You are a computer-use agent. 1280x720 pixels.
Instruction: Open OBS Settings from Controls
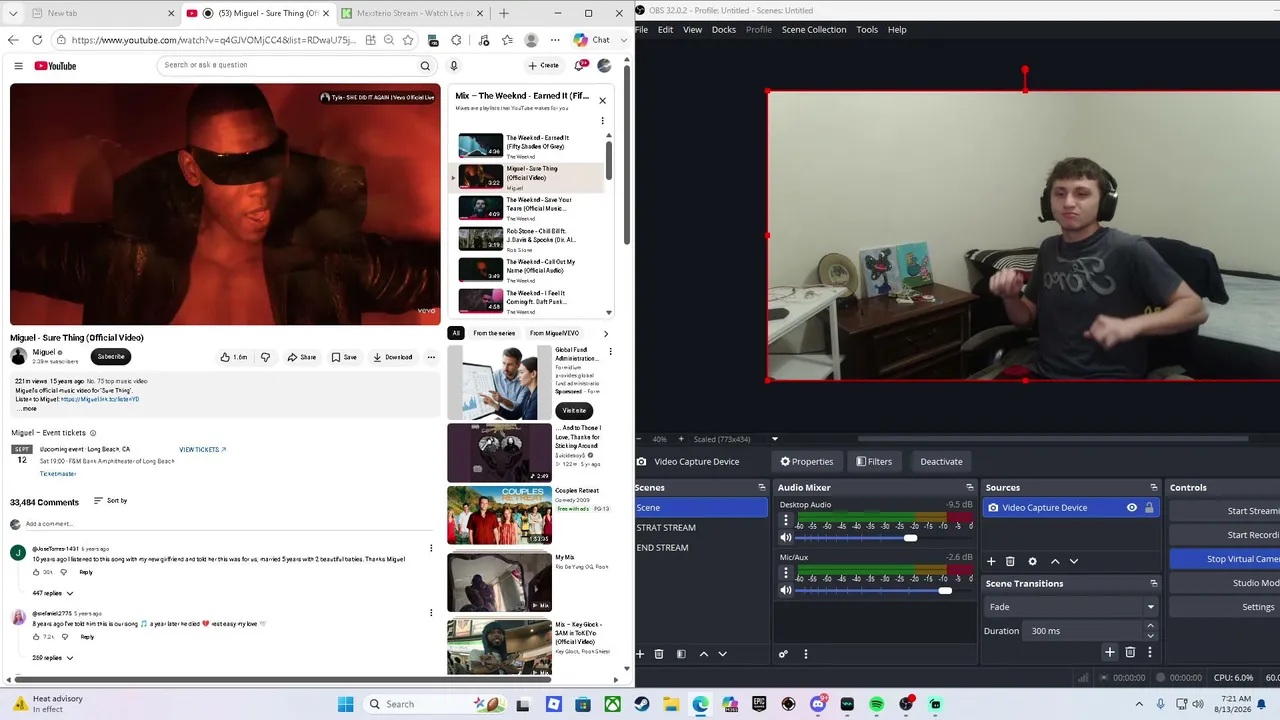tap(1224, 607)
